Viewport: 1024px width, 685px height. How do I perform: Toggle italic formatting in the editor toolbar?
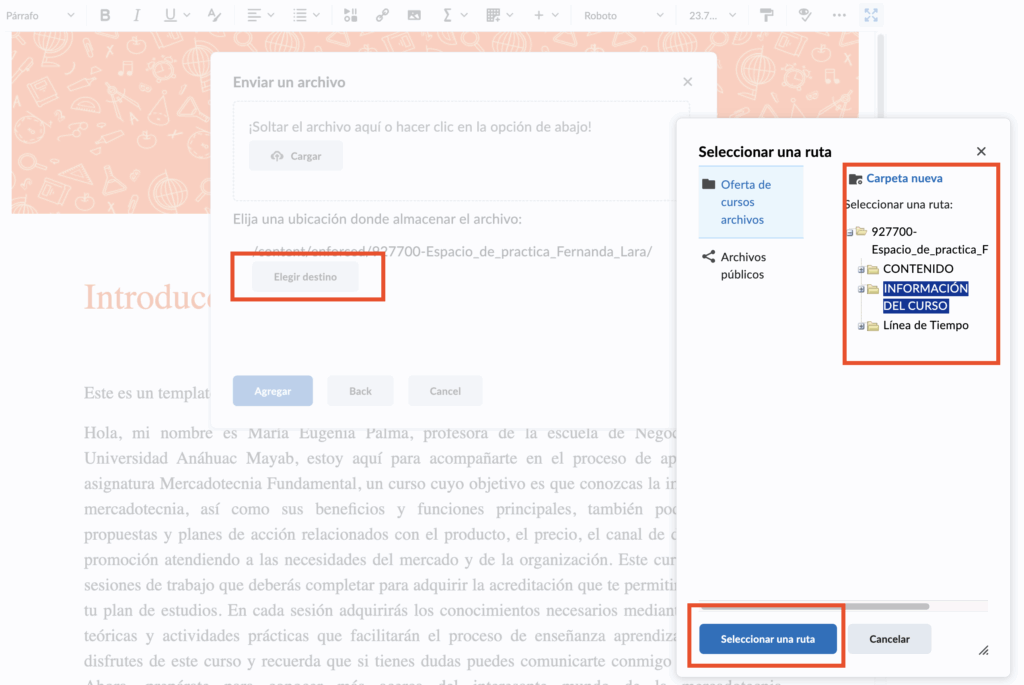coord(137,15)
